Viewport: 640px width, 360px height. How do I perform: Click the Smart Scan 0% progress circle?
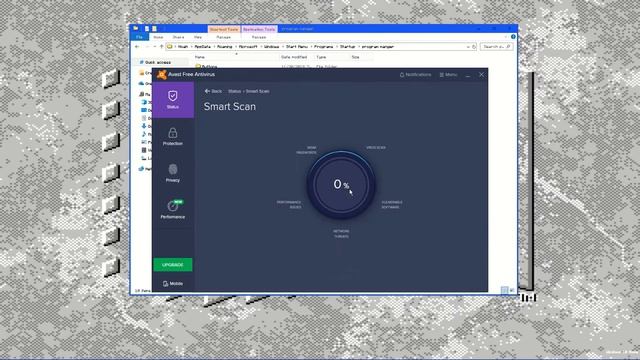tap(341, 184)
